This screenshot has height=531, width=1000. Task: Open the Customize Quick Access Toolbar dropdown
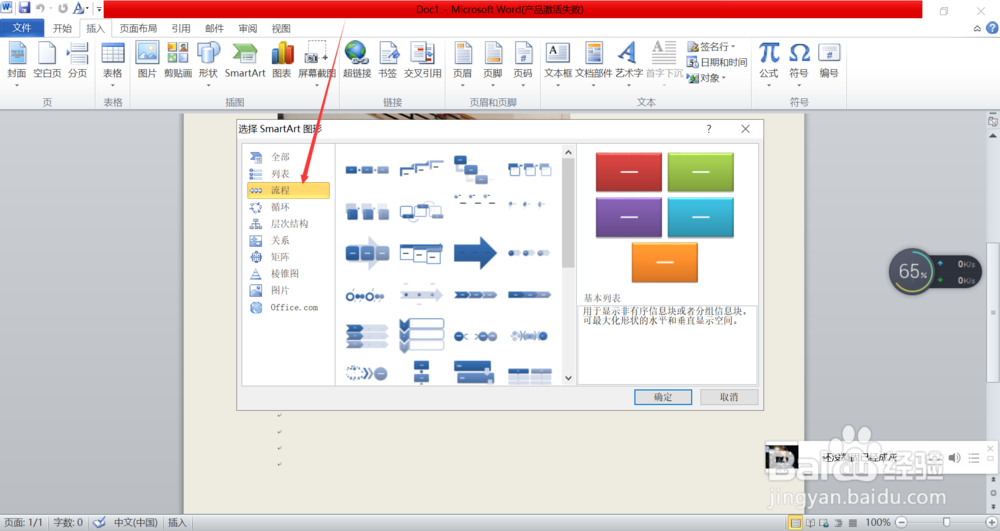(99, 9)
